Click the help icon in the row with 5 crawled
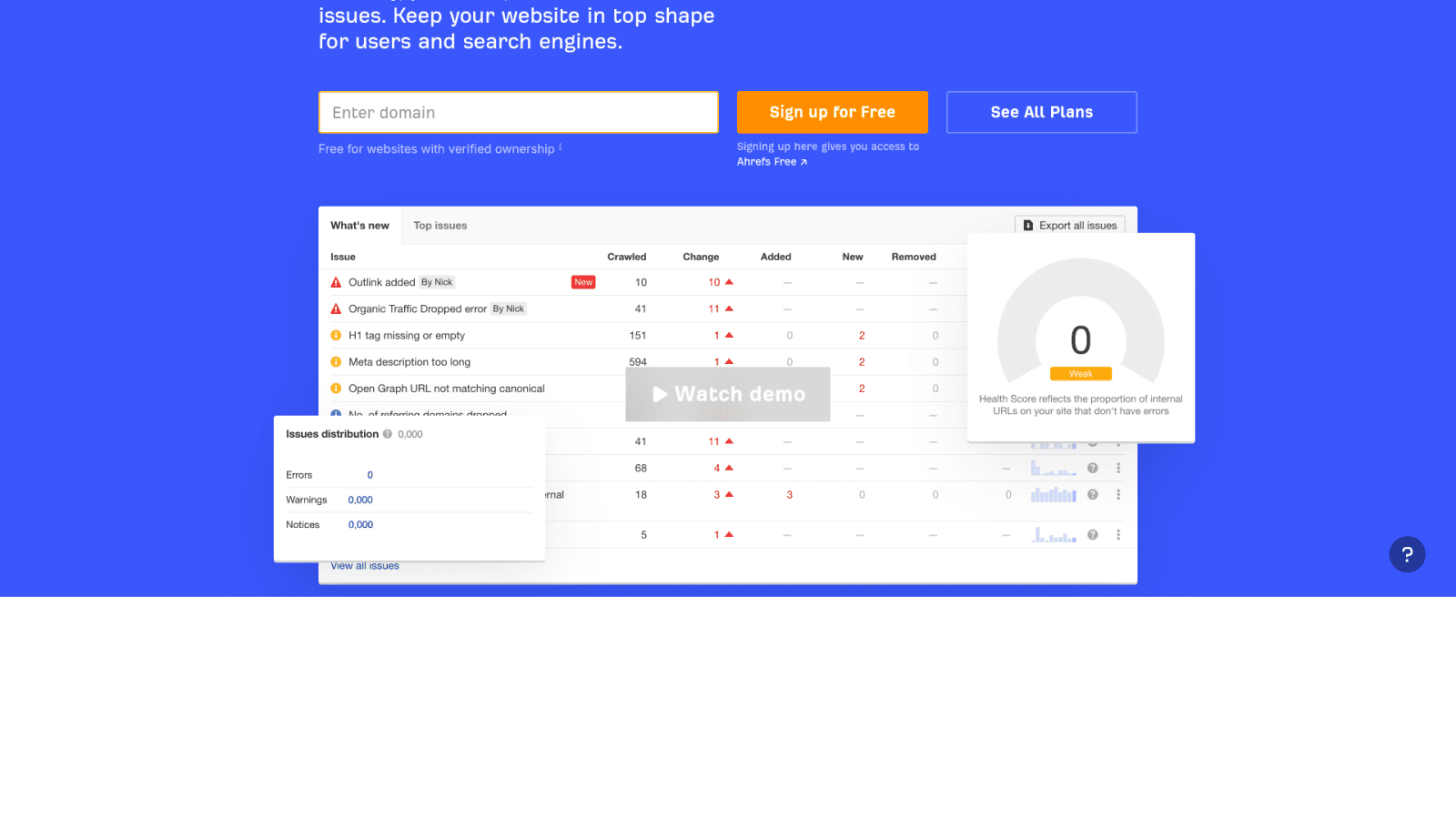The image size is (1456, 819). point(1093,534)
